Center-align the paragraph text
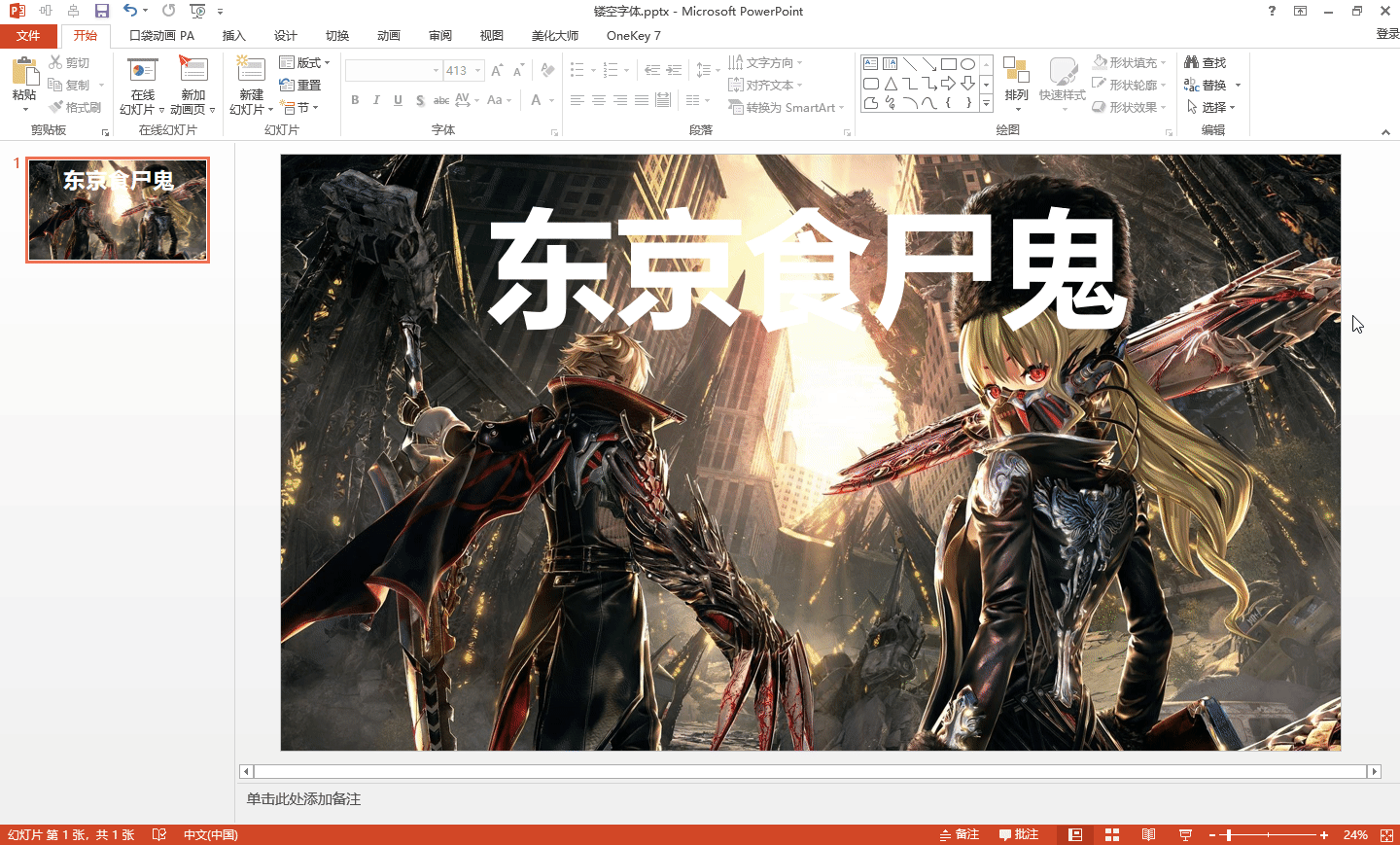The height and width of the screenshot is (845, 1400). tap(599, 100)
